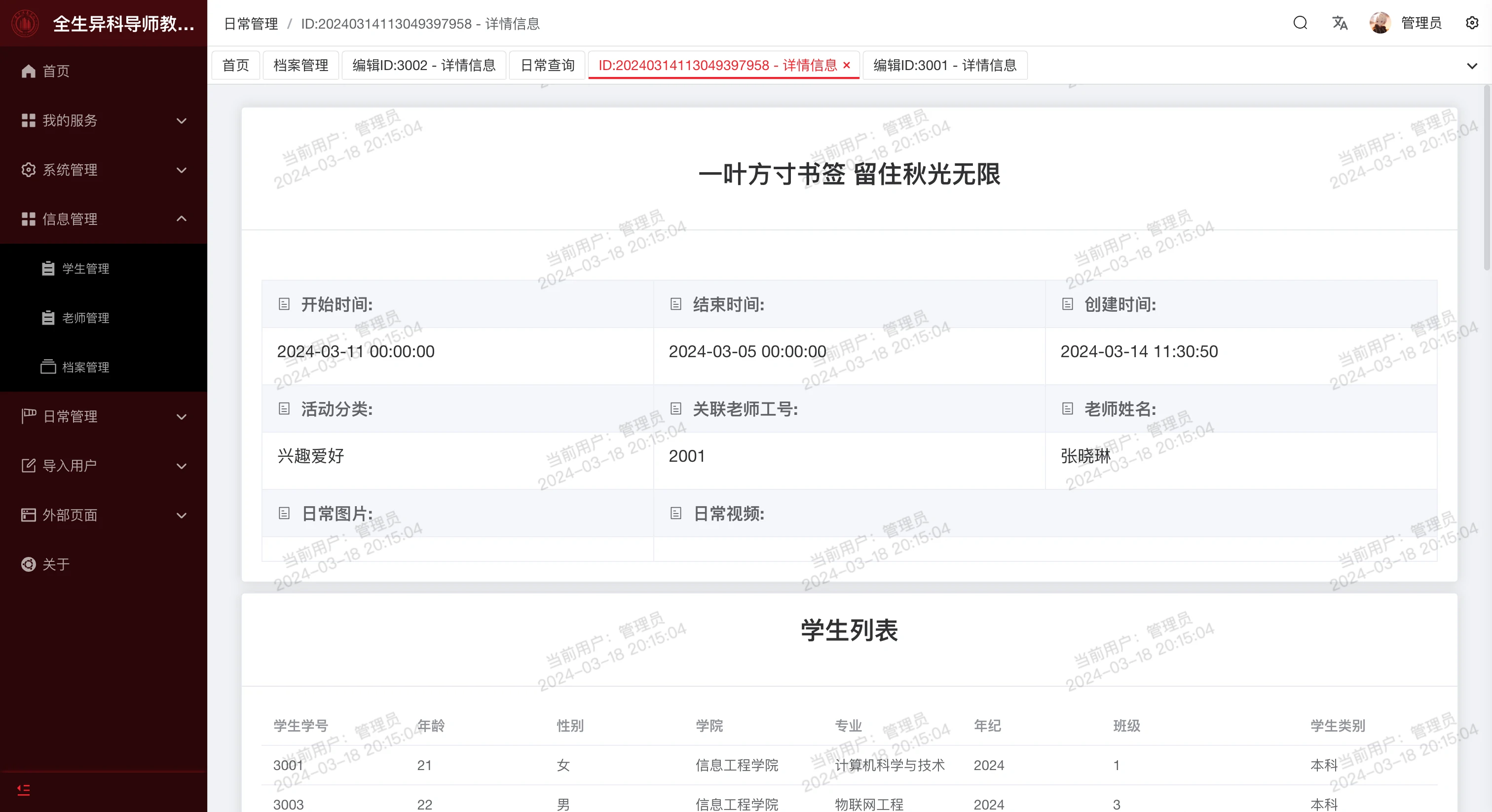Close the ID:20240314113049397958 tab

pos(846,66)
